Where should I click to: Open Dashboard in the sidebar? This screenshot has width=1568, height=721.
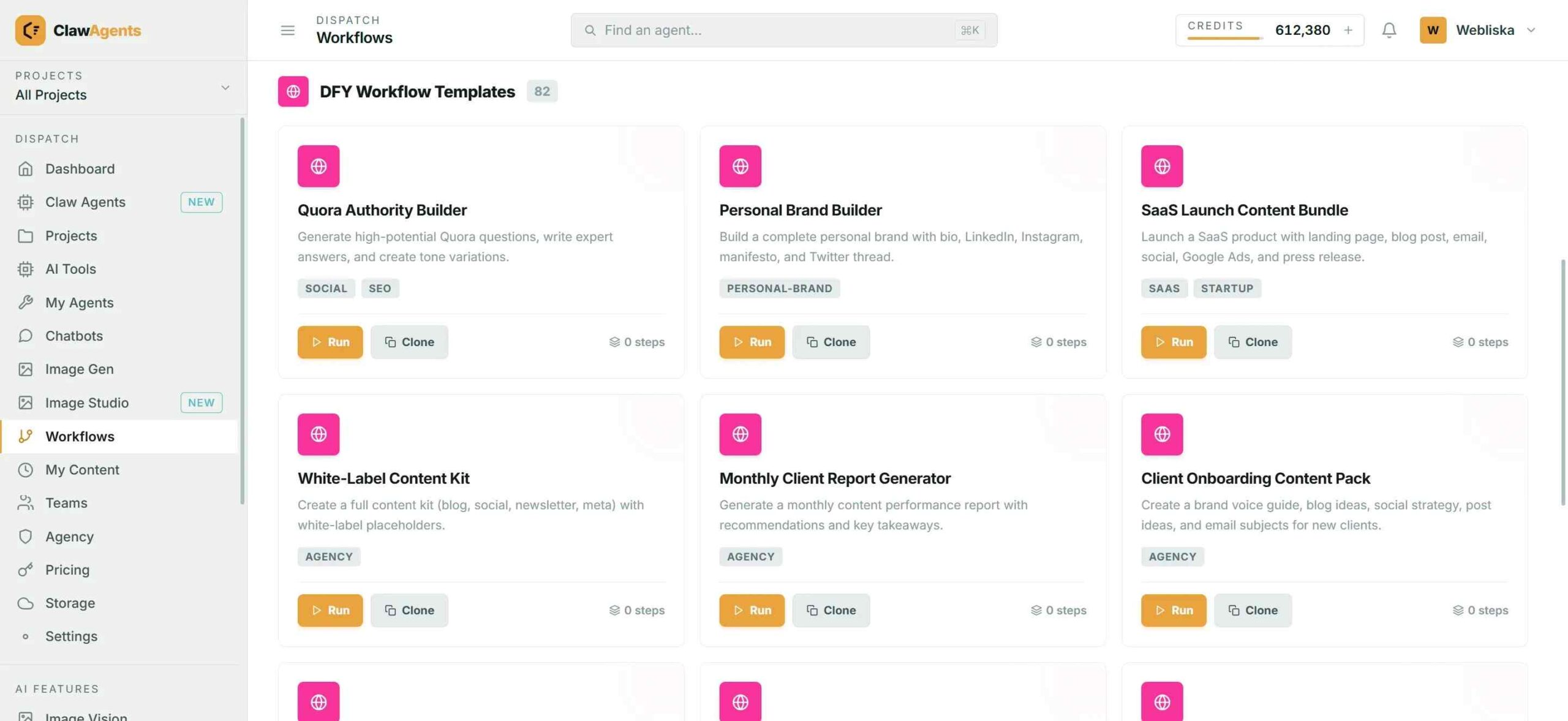point(119,168)
